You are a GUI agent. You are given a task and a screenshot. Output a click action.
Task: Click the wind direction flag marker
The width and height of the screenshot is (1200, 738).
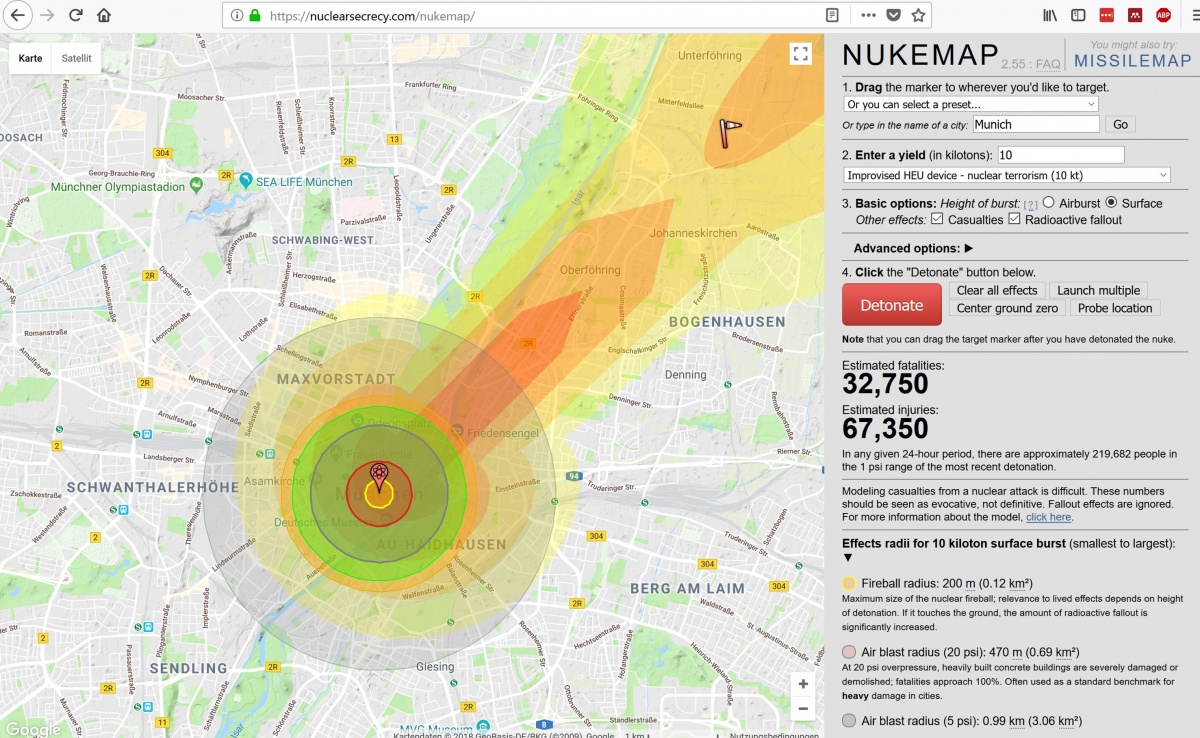coord(732,131)
